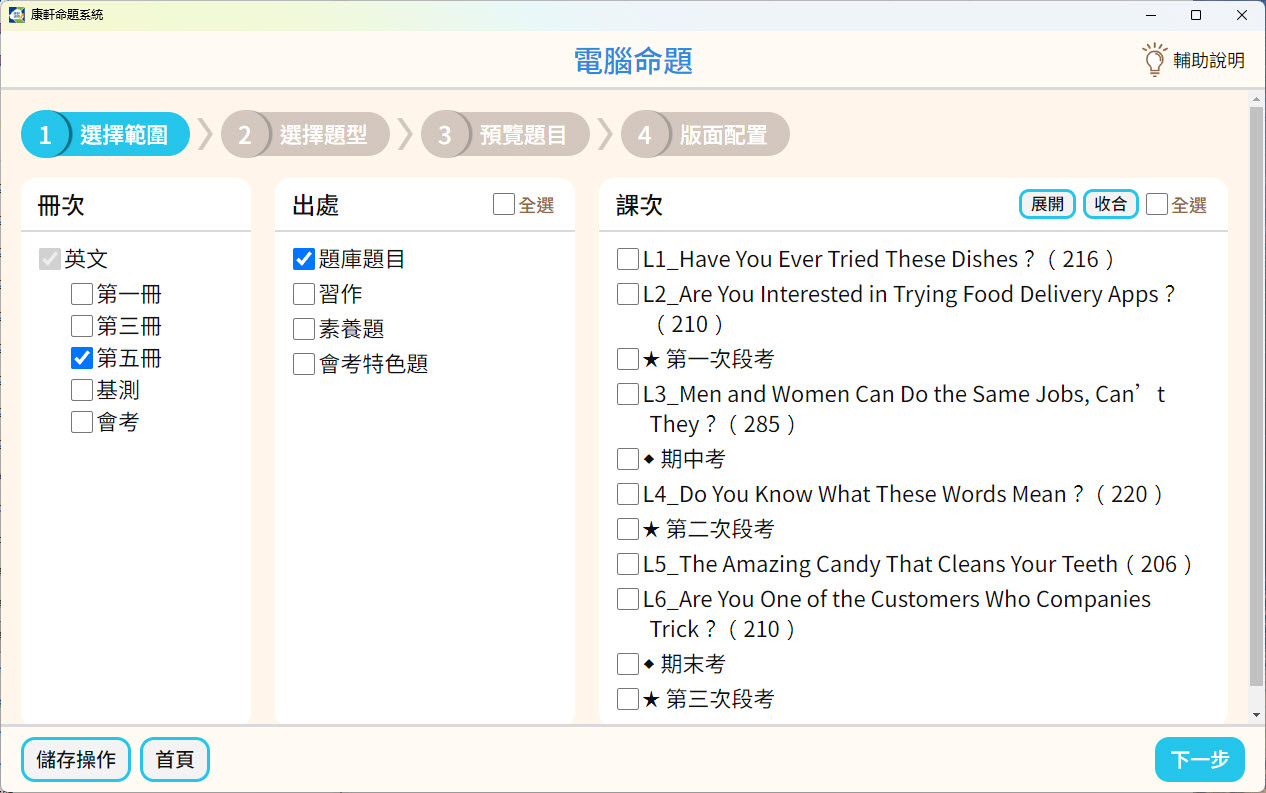This screenshot has width=1266, height=793.
Task: Click step 2 circle 選擇題型
Action: pyautogui.click(x=245, y=135)
